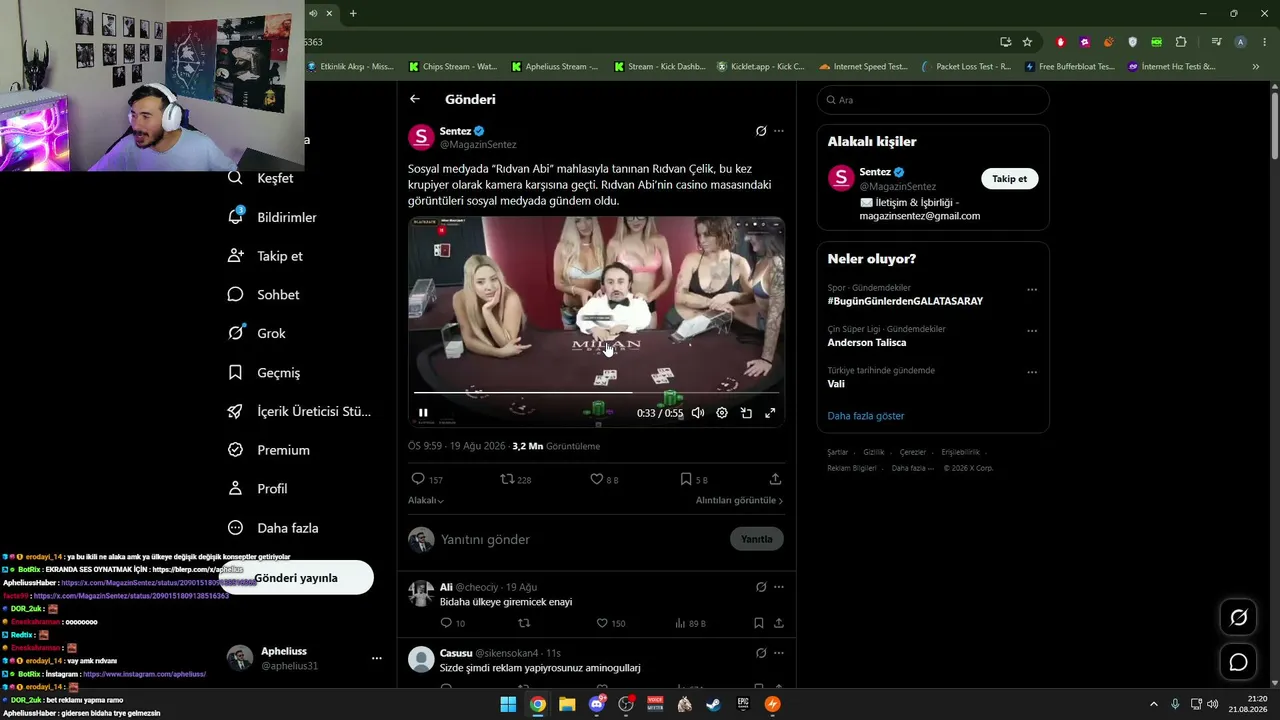Image resolution: width=1280 pixels, height=720 pixels.
Task: Open Internet Speed Test bookmark
Action: [x=863, y=67]
